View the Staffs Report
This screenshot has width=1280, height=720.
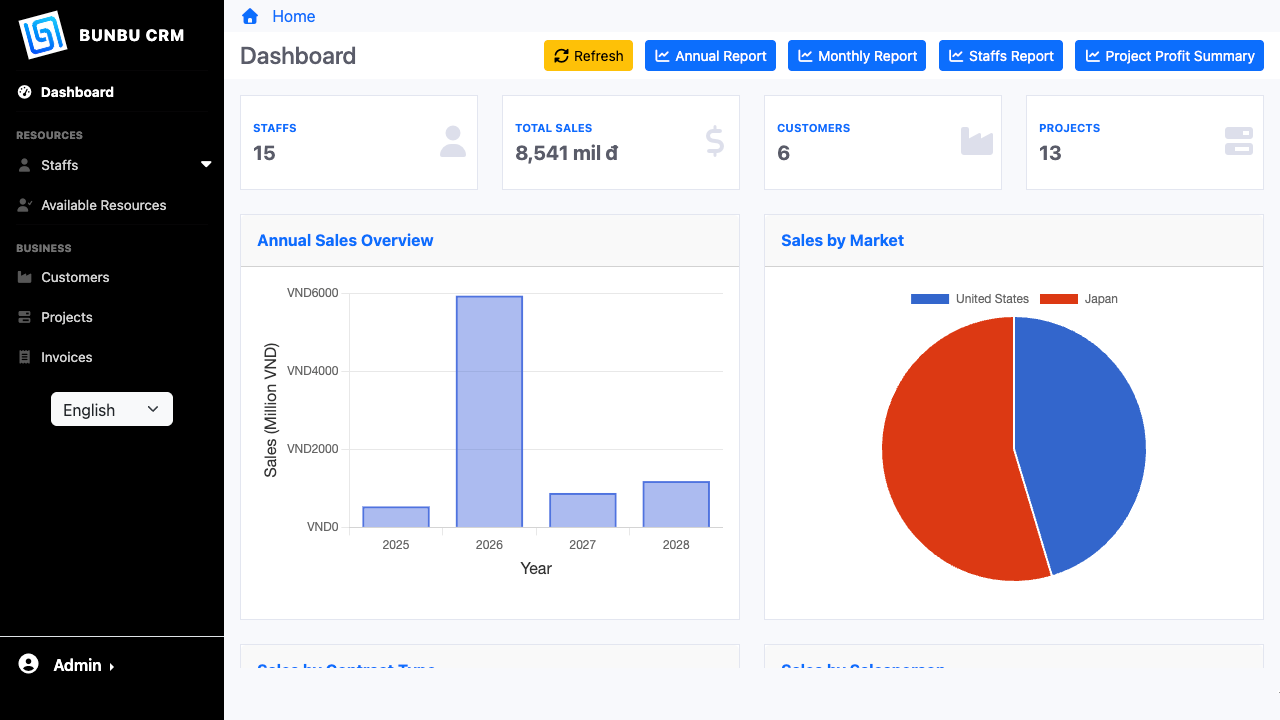[x=1001, y=56]
